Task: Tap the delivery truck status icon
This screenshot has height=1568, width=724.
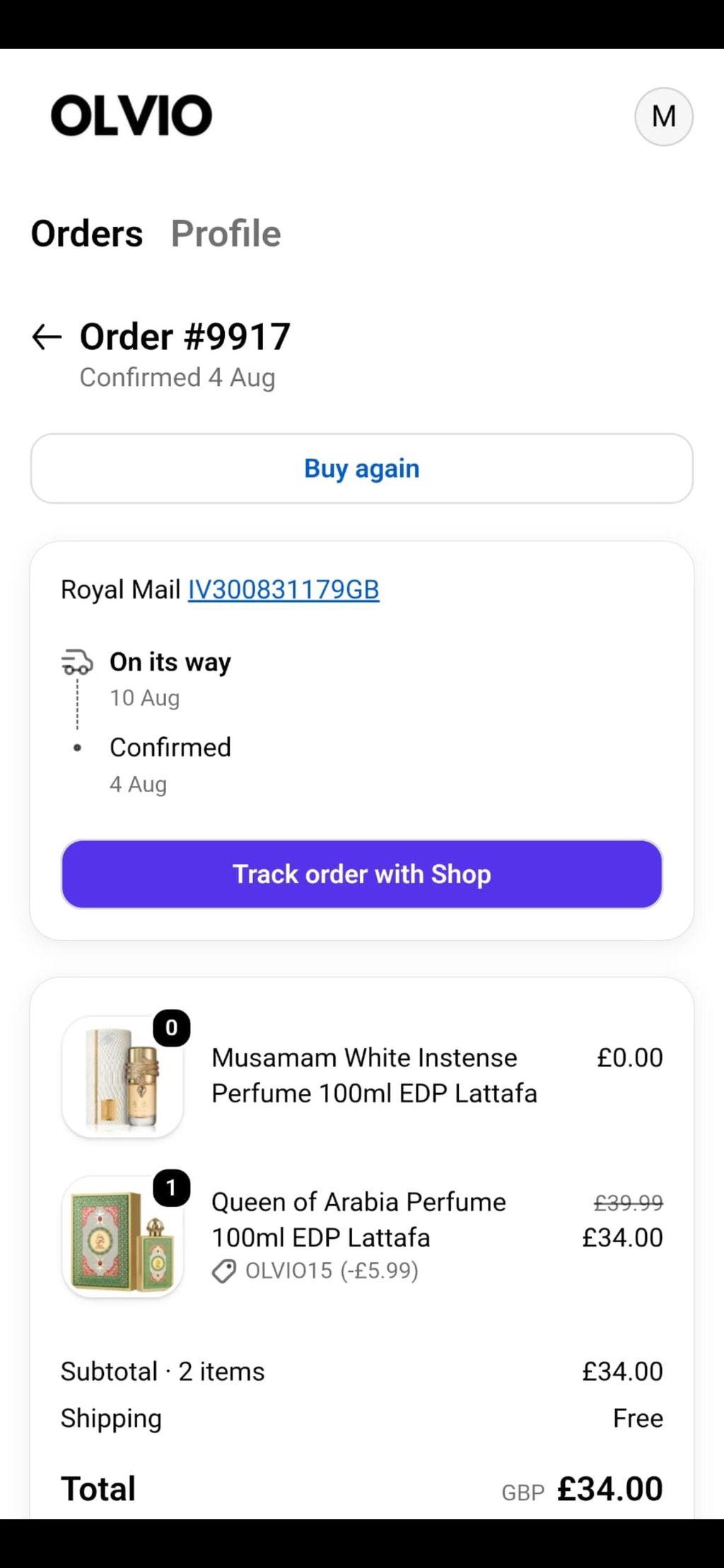Action: point(77,662)
